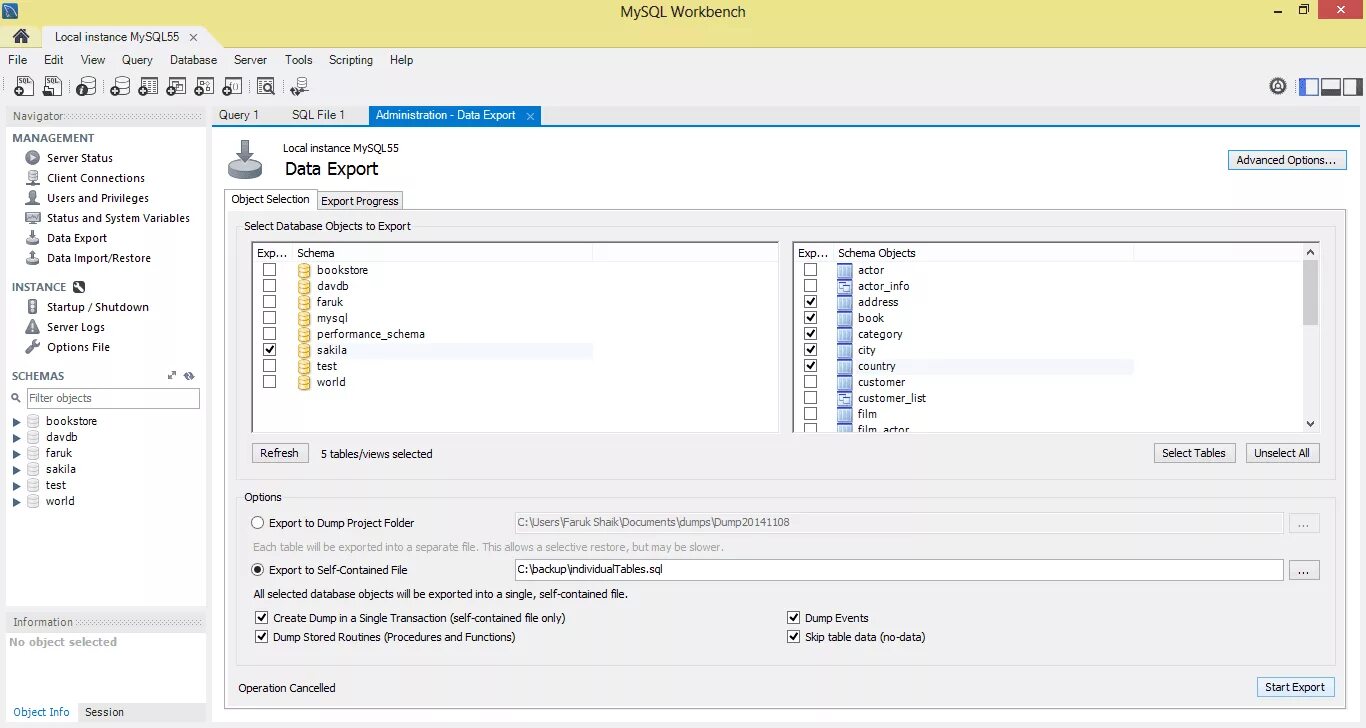The height and width of the screenshot is (728, 1366).
Task: Click the schemas expand-panel arrows icon
Action: [x=172, y=376]
